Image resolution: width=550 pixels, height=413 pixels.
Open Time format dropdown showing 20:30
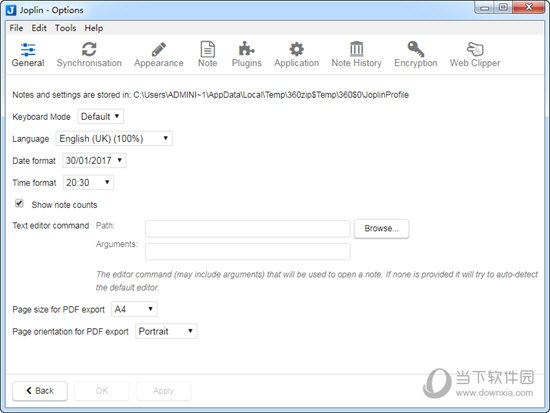tap(88, 183)
